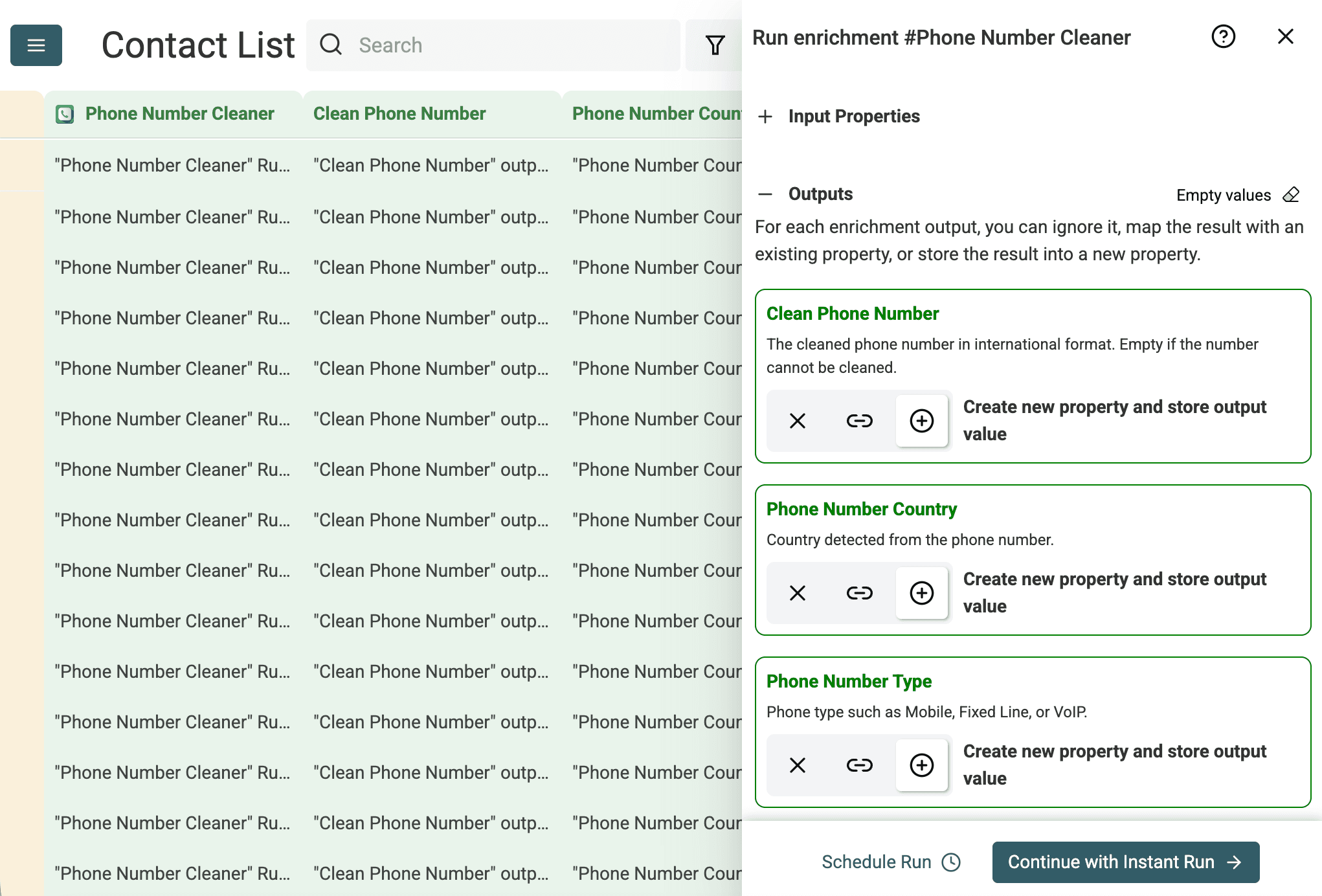Screen dimensions: 1322x896
Task: Click Continue with Instant Run
Action: pos(1125,862)
